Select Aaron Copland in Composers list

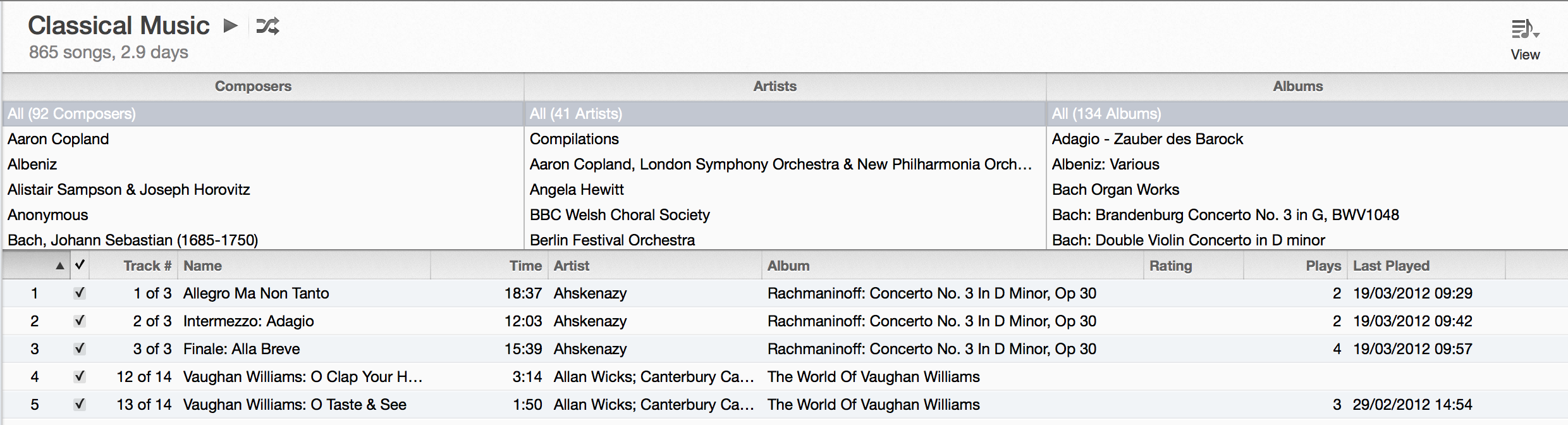pyautogui.click(x=58, y=139)
